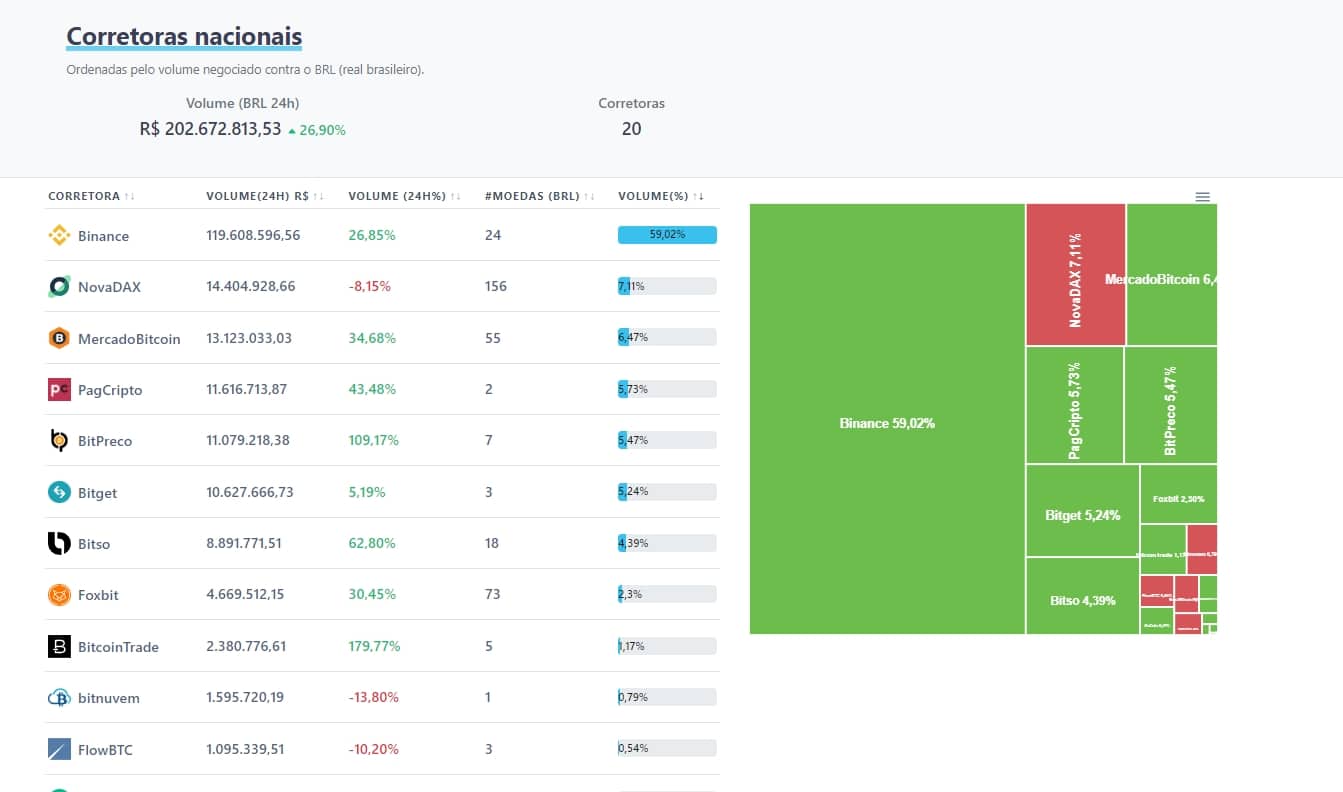
Task: Open the NovaDAX exchange link
Action: pos(109,287)
